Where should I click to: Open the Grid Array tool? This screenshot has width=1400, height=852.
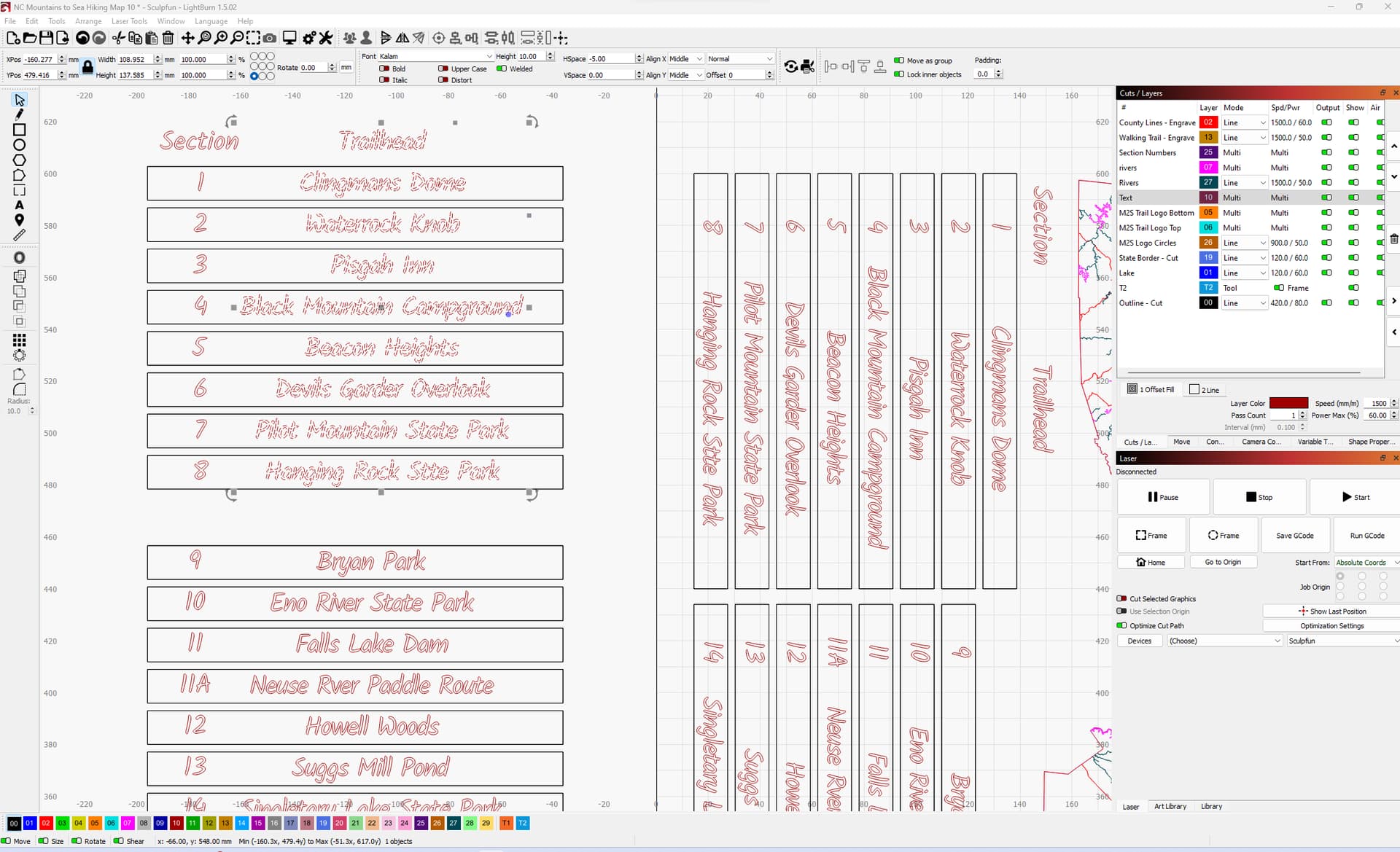tap(20, 340)
